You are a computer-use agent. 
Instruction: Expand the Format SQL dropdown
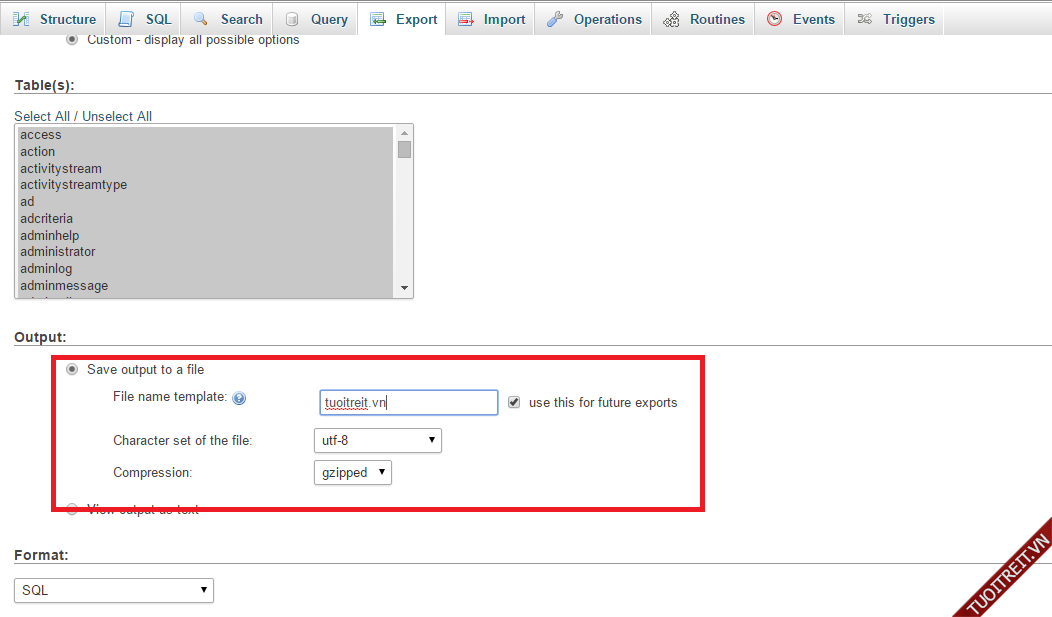pos(114,590)
